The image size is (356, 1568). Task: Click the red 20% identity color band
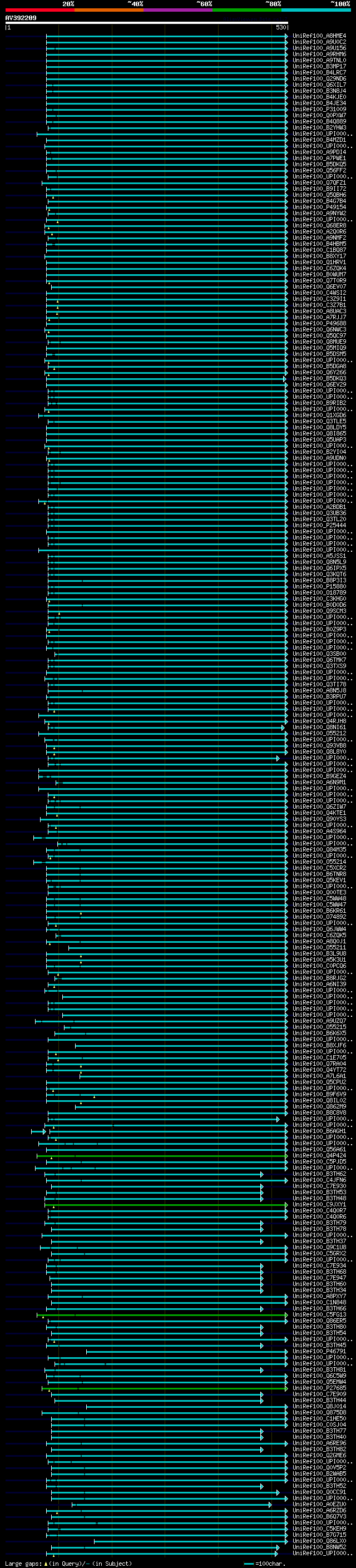39,11
